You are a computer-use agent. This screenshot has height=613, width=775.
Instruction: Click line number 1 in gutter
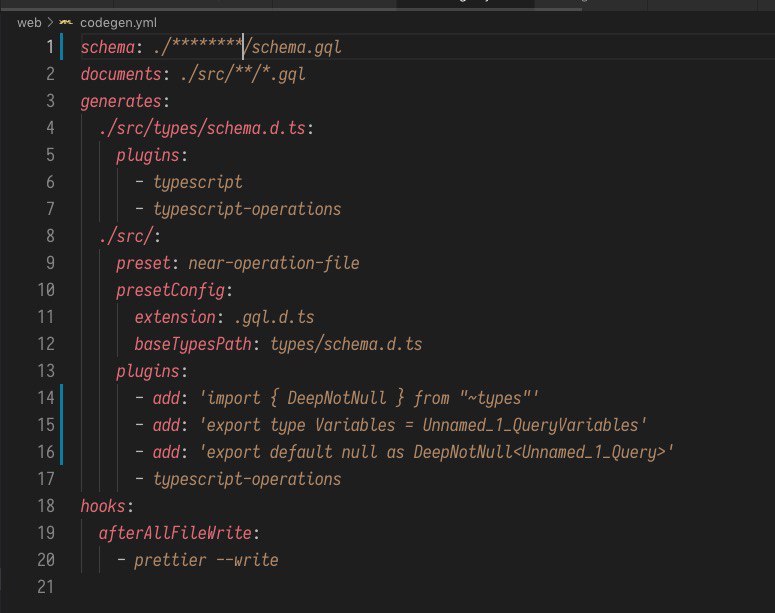coord(50,47)
